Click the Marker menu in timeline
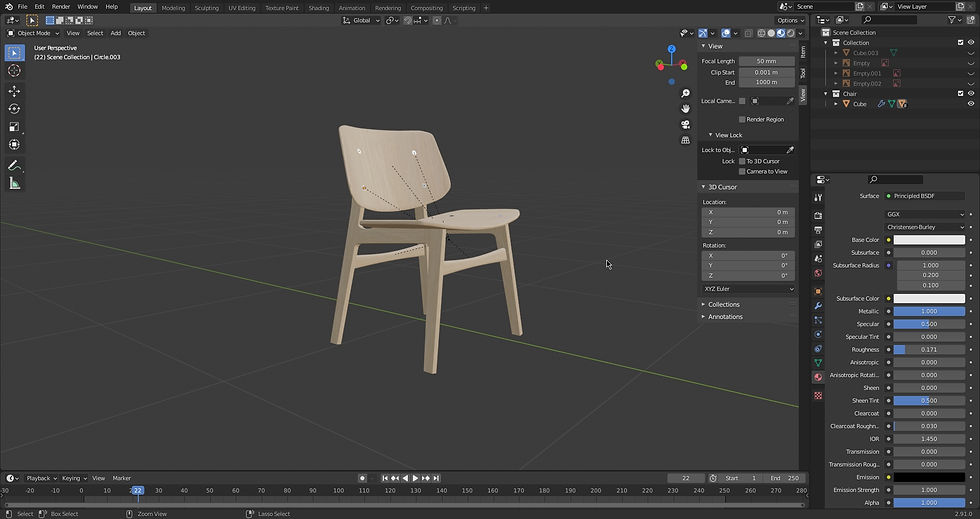The width and height of the screenshot is (980, 519). pos(121,478)
